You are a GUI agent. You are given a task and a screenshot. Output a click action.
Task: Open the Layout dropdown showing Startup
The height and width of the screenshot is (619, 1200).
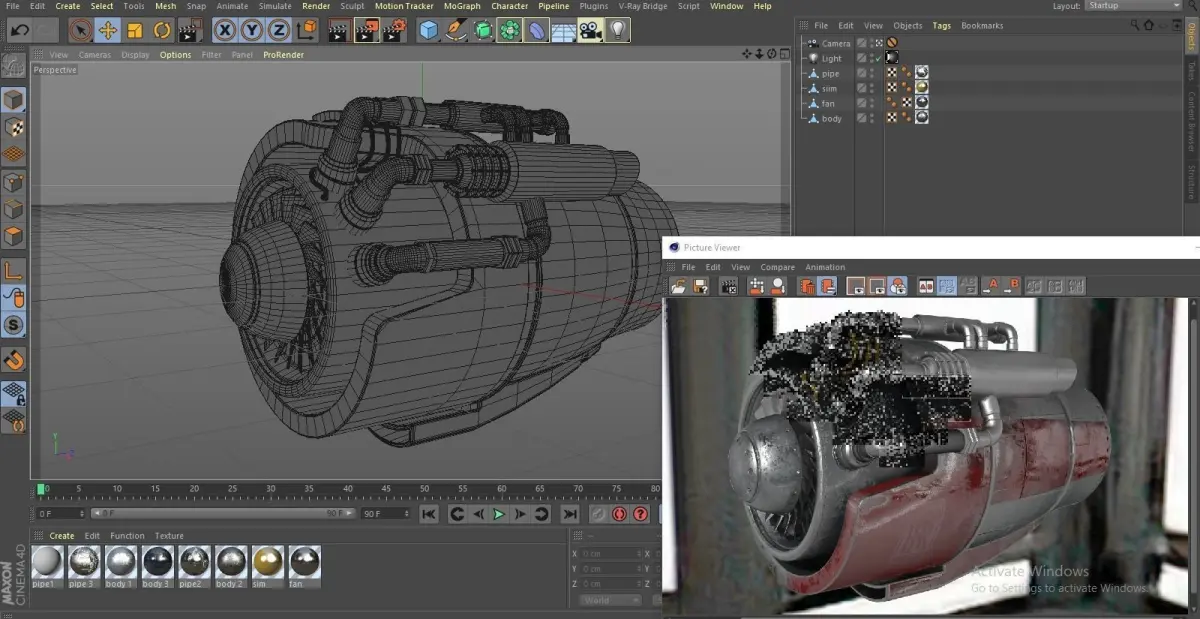coord(1133,6)
